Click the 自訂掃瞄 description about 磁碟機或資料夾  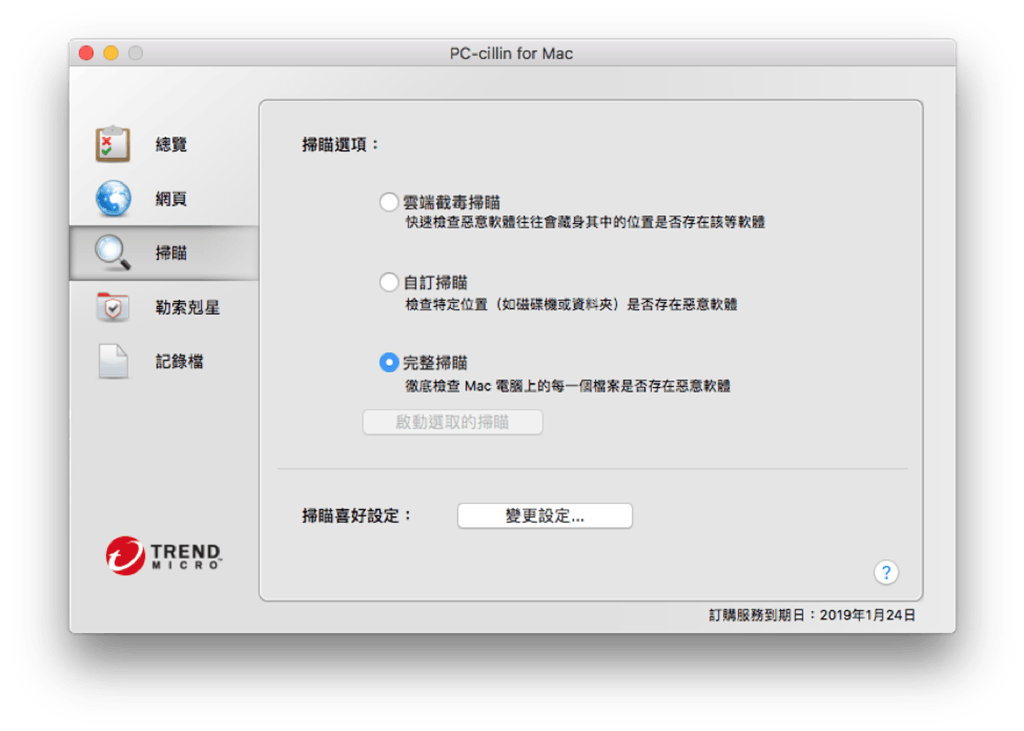tap(571, 304)
